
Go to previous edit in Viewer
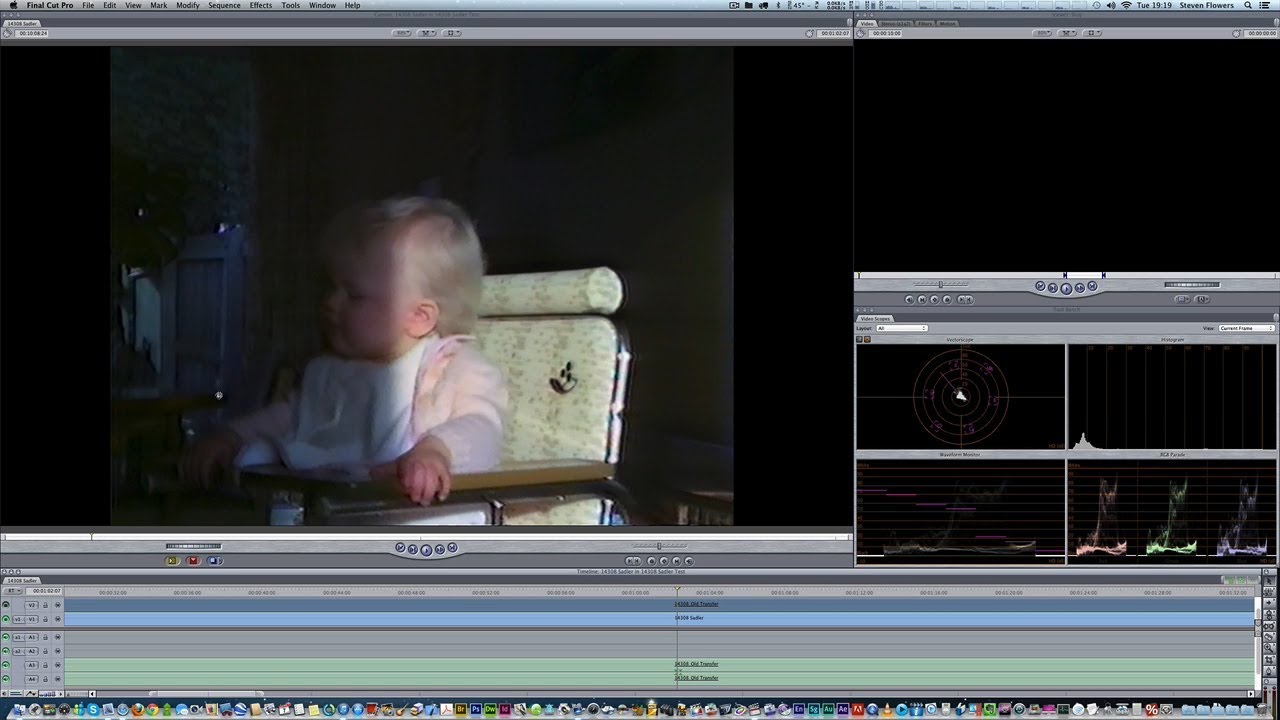point(1041,286)
